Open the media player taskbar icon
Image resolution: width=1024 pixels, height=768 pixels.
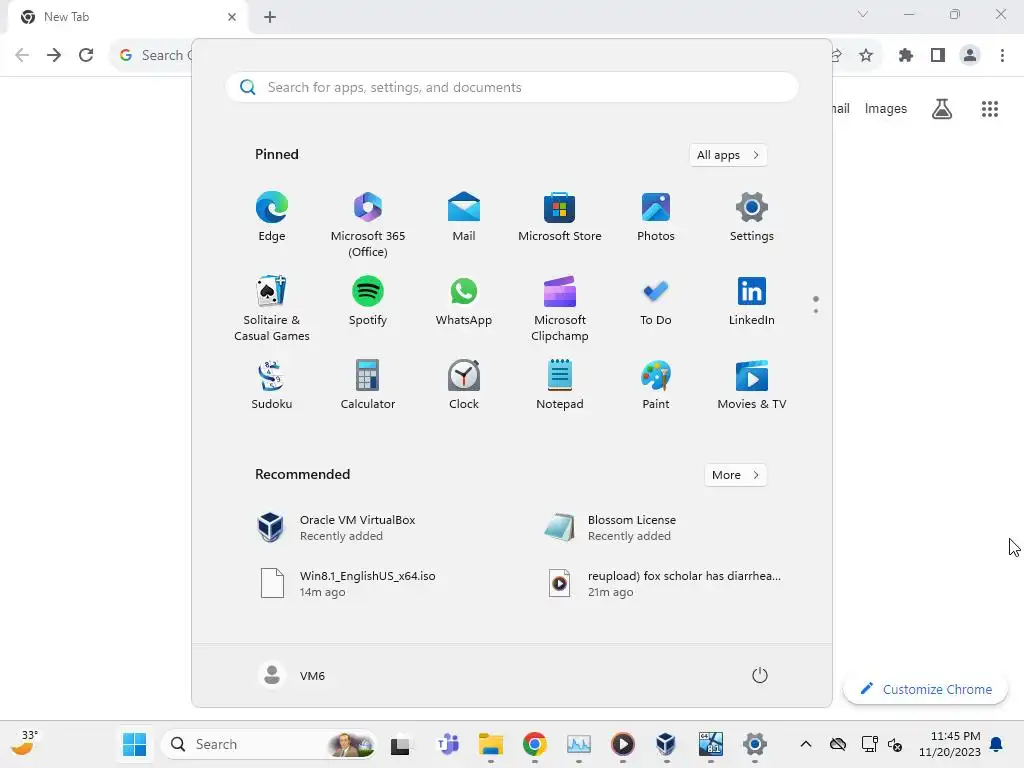(x=622, y=744)
